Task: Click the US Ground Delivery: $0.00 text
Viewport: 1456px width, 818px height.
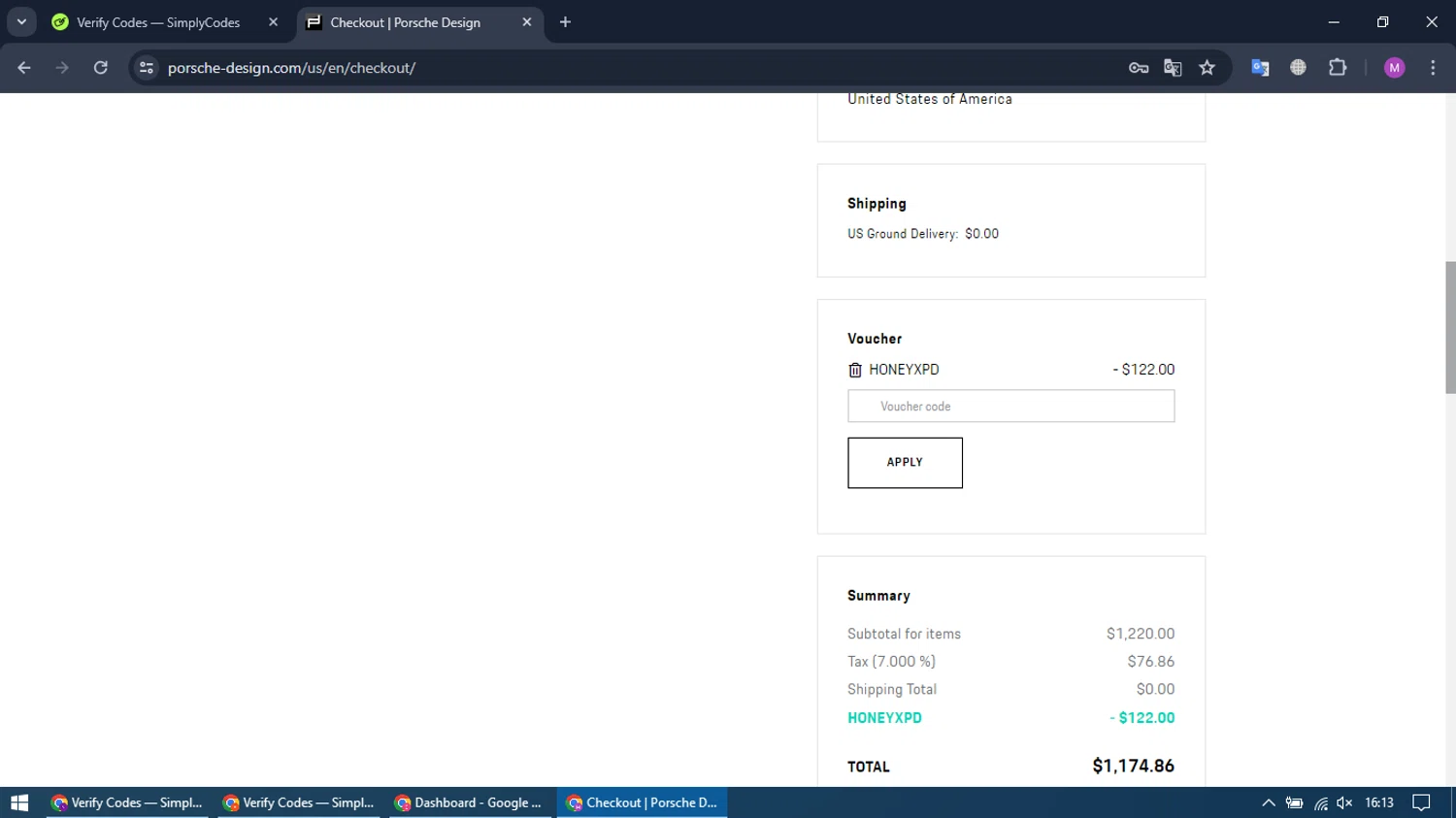Action: (x=923, y=234)
